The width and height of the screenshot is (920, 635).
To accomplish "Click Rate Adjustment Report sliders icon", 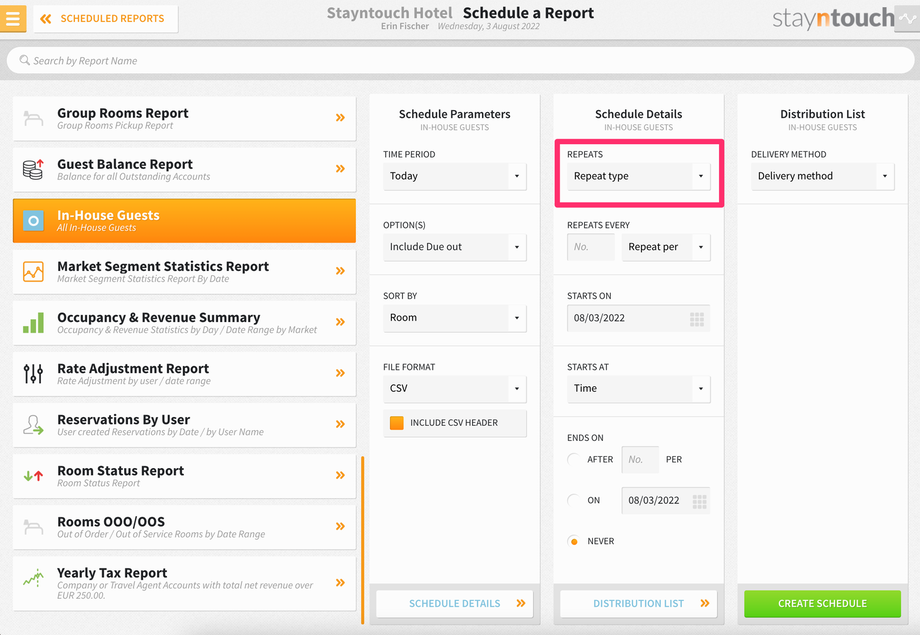I will coord(33,373).
